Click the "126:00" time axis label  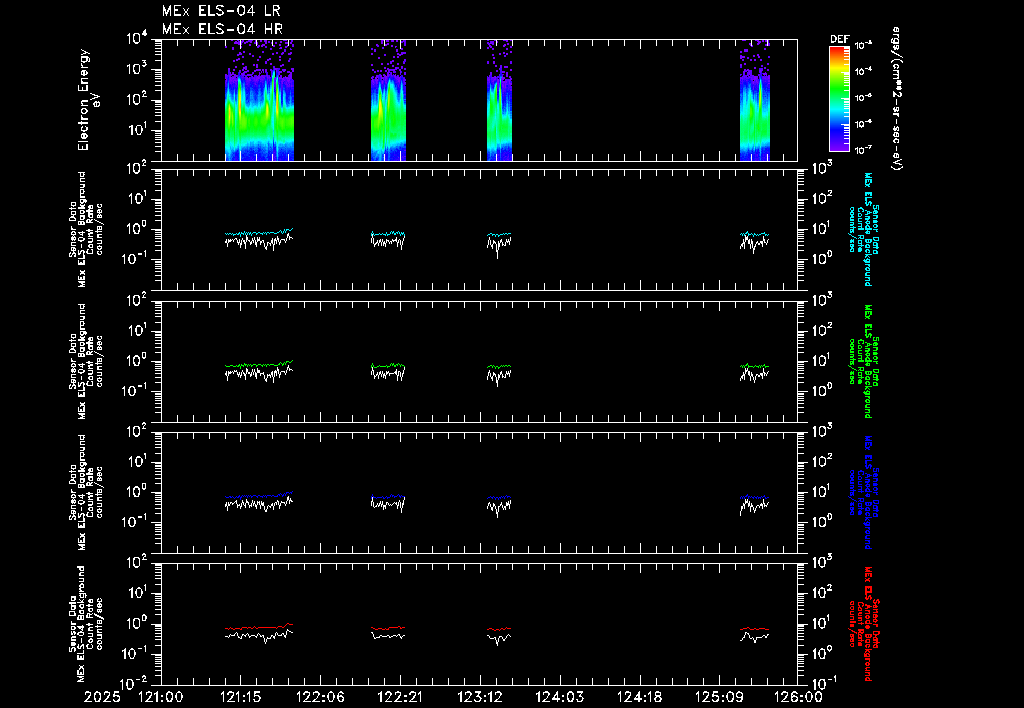(797, 697)
